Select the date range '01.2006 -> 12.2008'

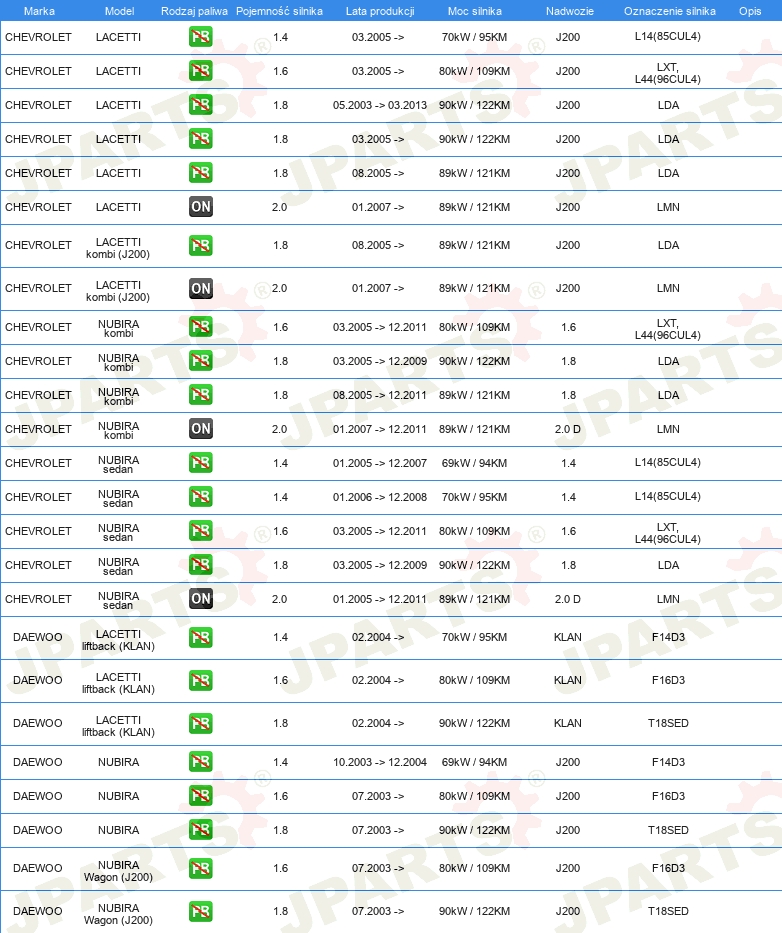point(380,497)
